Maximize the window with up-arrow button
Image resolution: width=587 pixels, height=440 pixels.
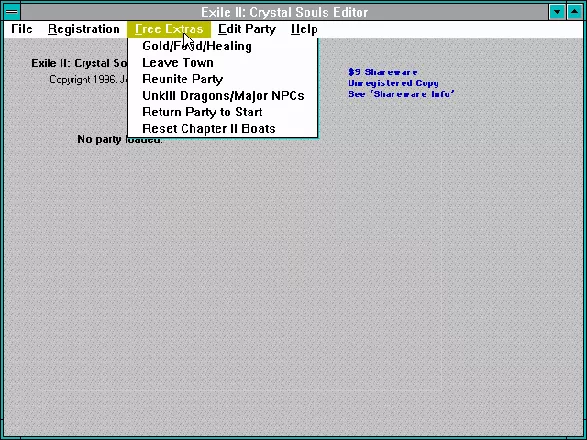[575, 12]
